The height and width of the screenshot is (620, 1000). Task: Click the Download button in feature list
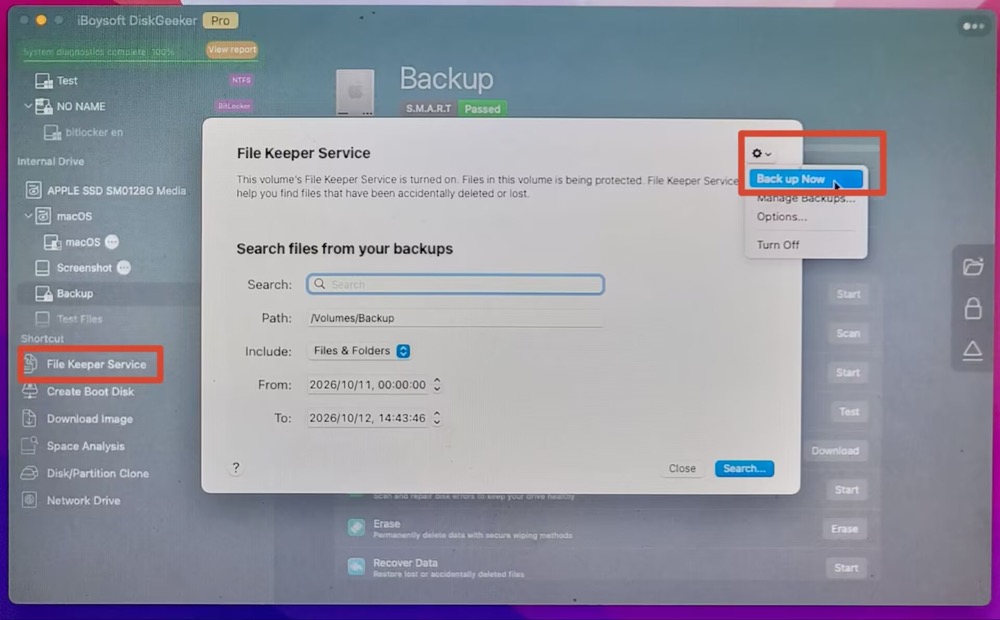835,450
